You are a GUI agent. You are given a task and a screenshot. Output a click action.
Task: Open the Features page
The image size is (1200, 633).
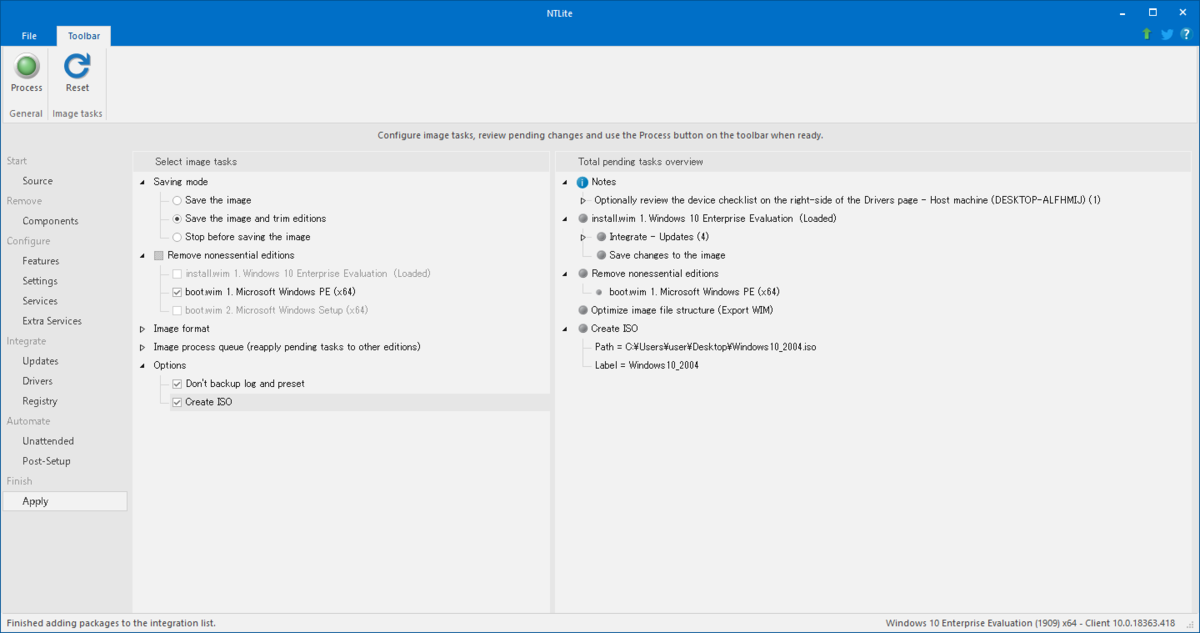point(40,261)
